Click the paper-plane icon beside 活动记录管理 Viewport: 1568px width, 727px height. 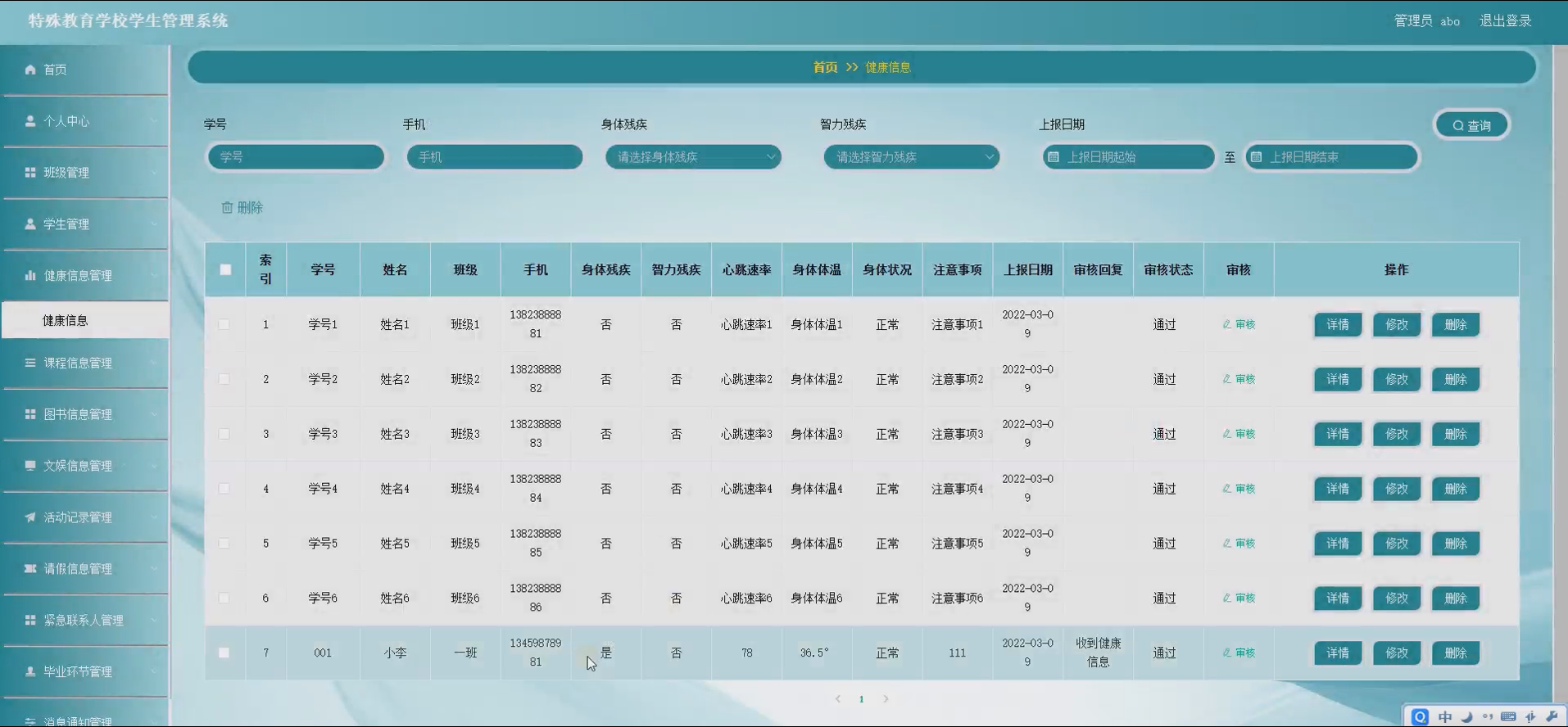coord(30,517)
